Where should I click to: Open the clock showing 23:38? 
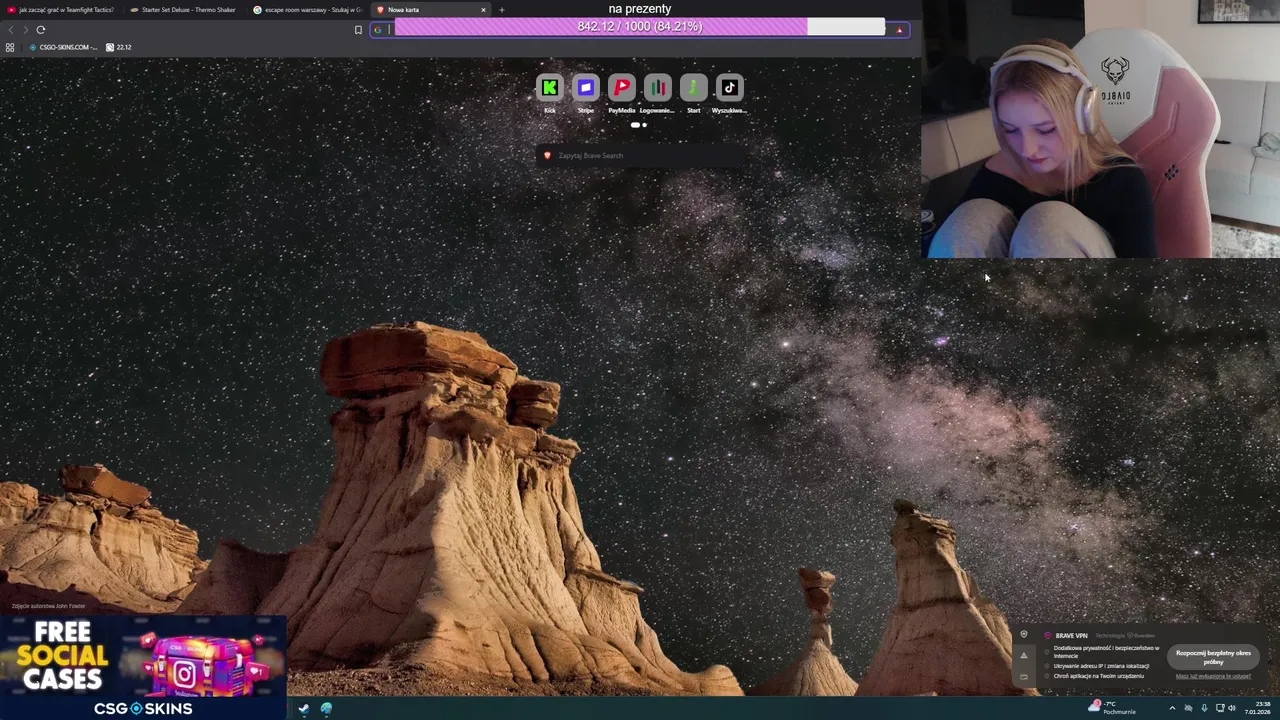[1259, 708]
